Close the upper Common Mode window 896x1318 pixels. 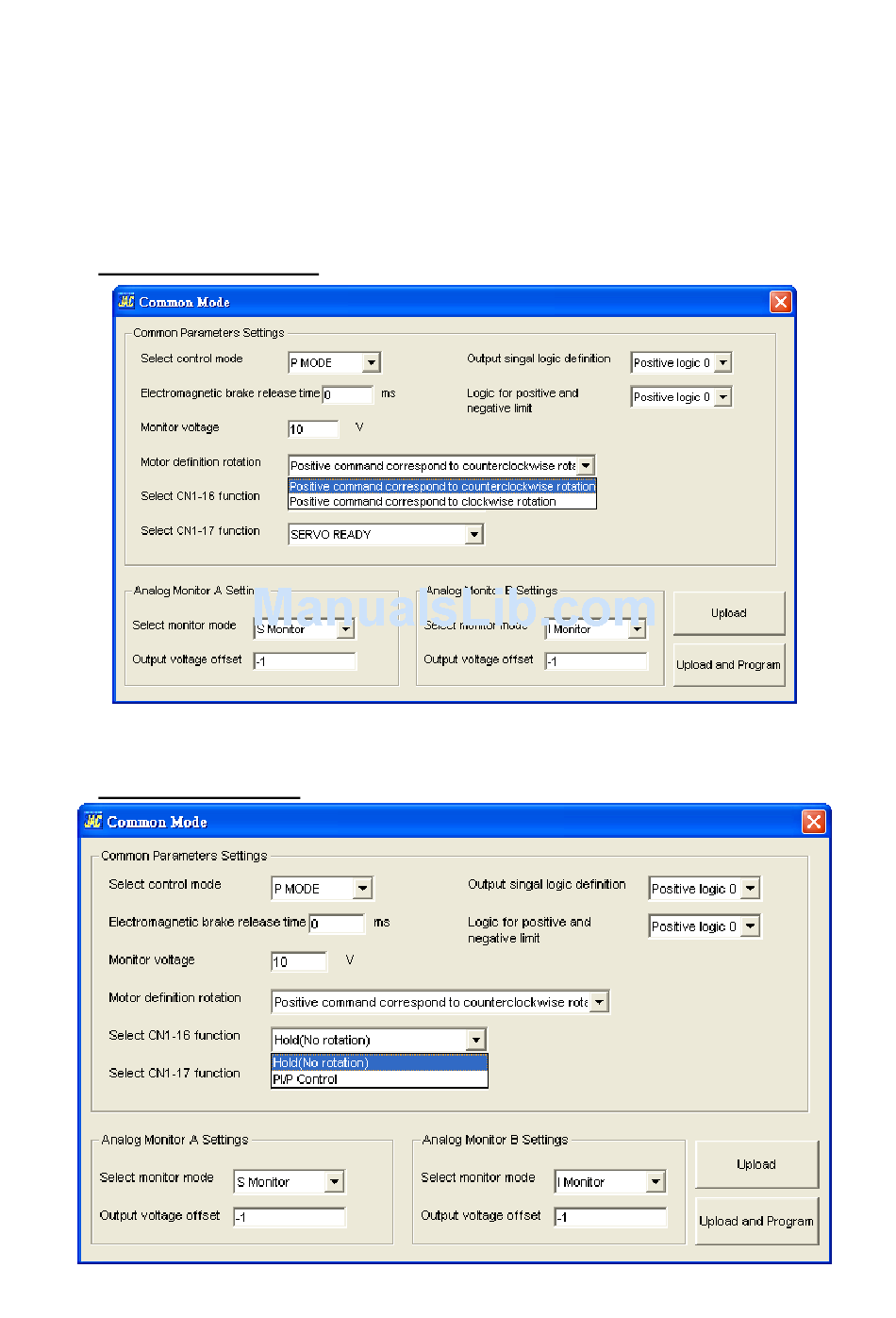780,302
